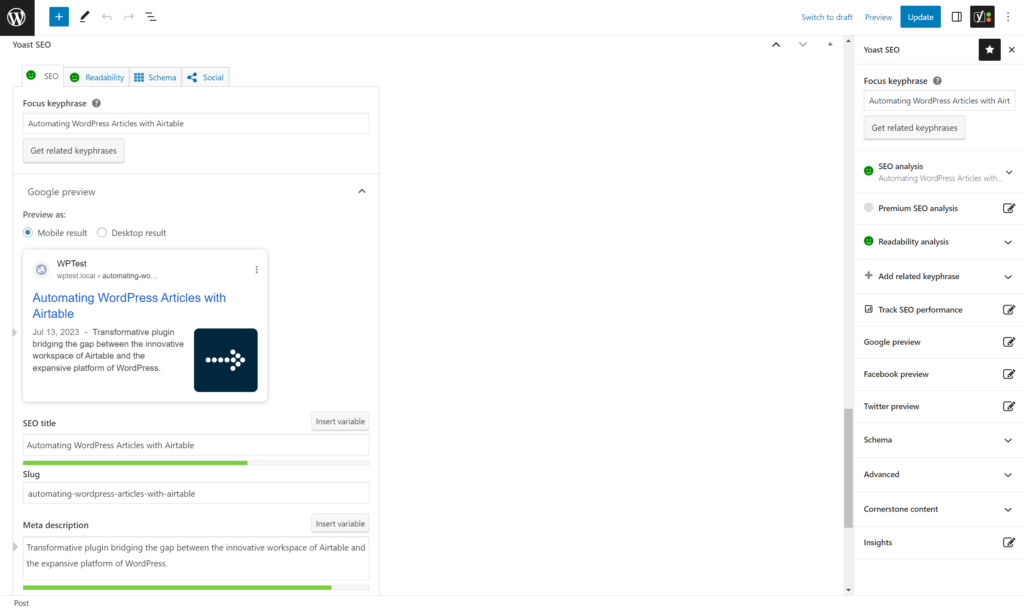Viewport: 1024px width, 608px height.
Task: Click the scrollbar down arrow
Action: coord(848,590)
